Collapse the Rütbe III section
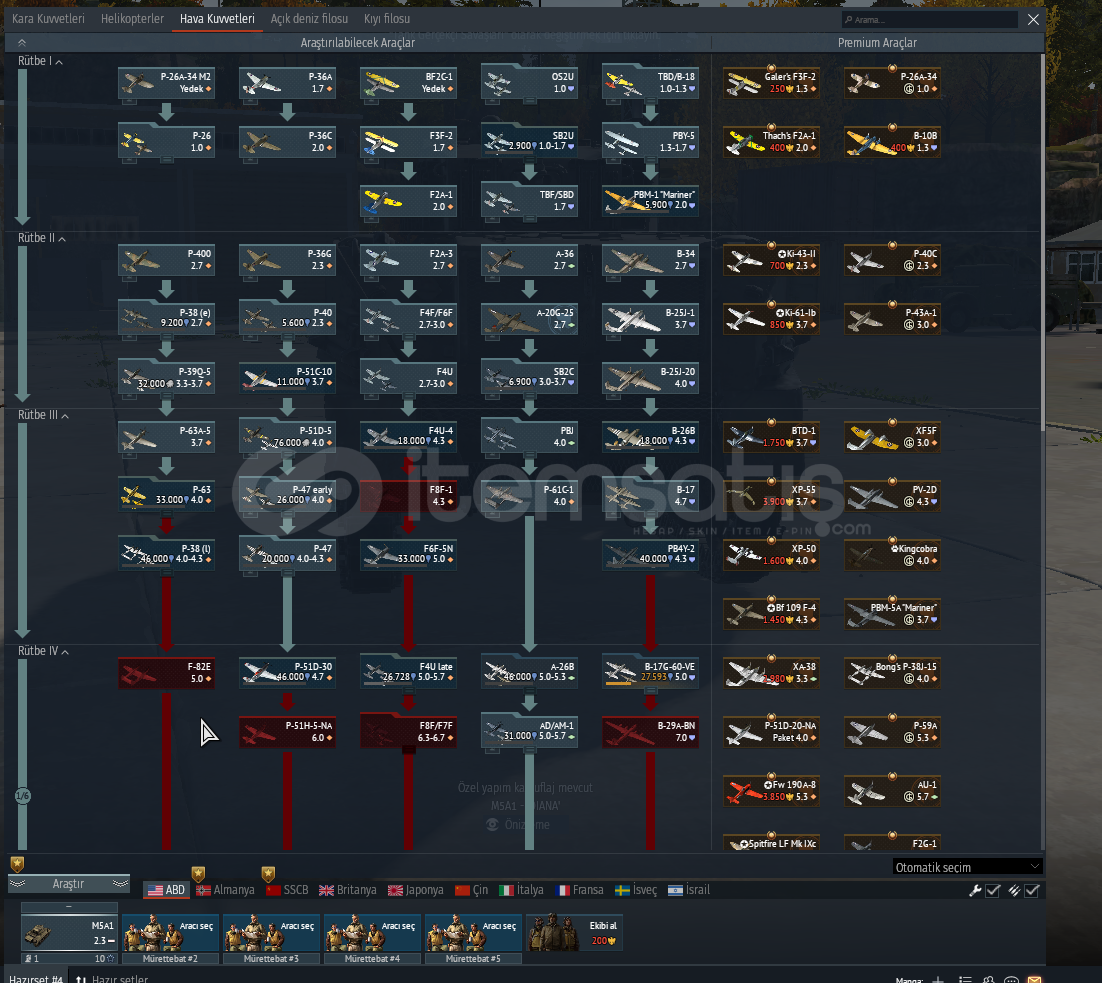The width and height of the screenshot is (1102, 983). point(43,415)
